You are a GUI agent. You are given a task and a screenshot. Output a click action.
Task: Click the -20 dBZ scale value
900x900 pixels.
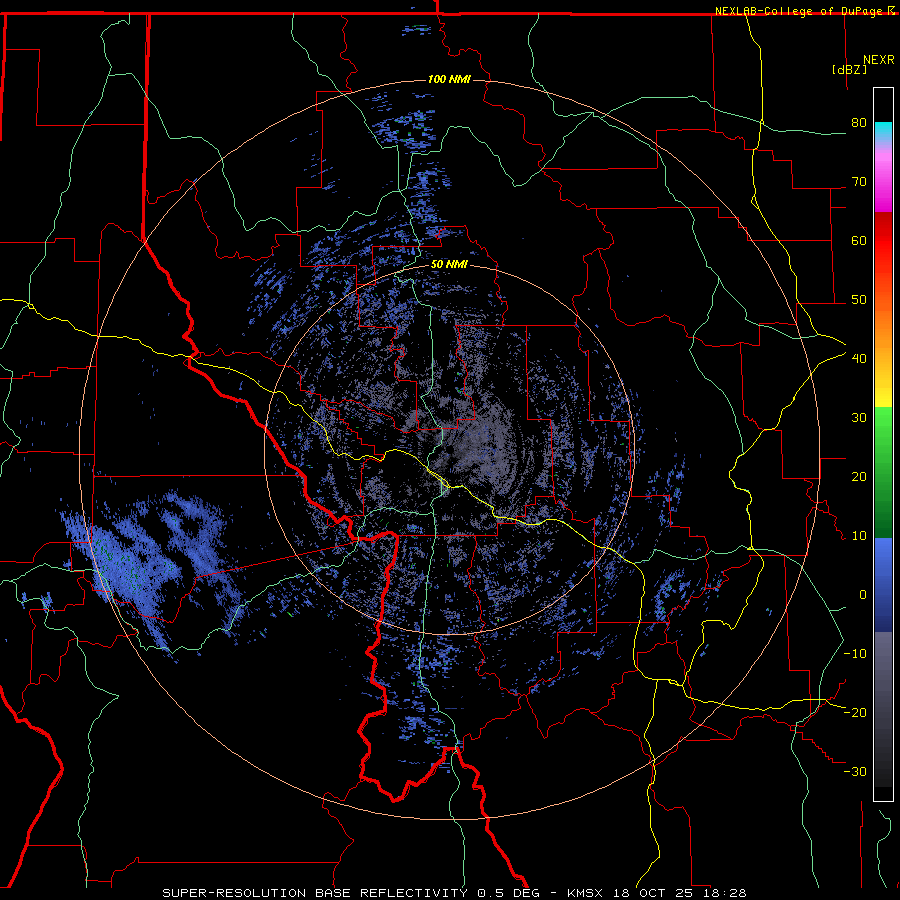[x=855, y=713]
